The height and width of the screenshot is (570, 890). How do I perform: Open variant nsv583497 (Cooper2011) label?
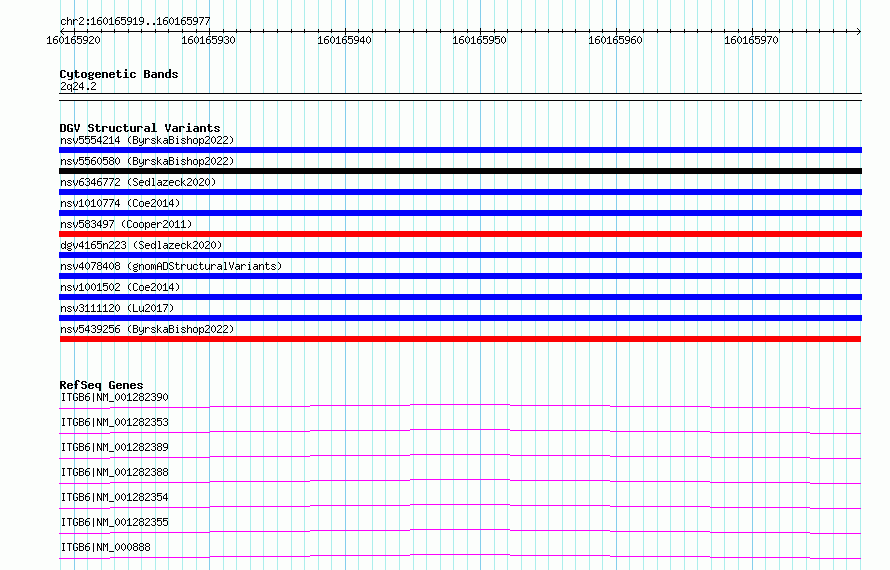point(126,224)
